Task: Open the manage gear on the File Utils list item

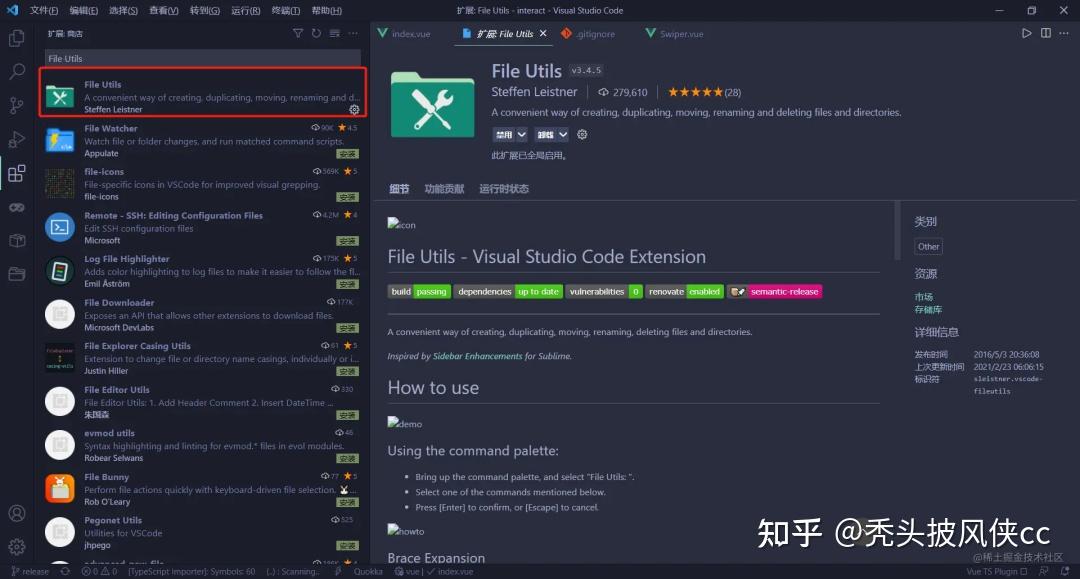Action: 354,109
